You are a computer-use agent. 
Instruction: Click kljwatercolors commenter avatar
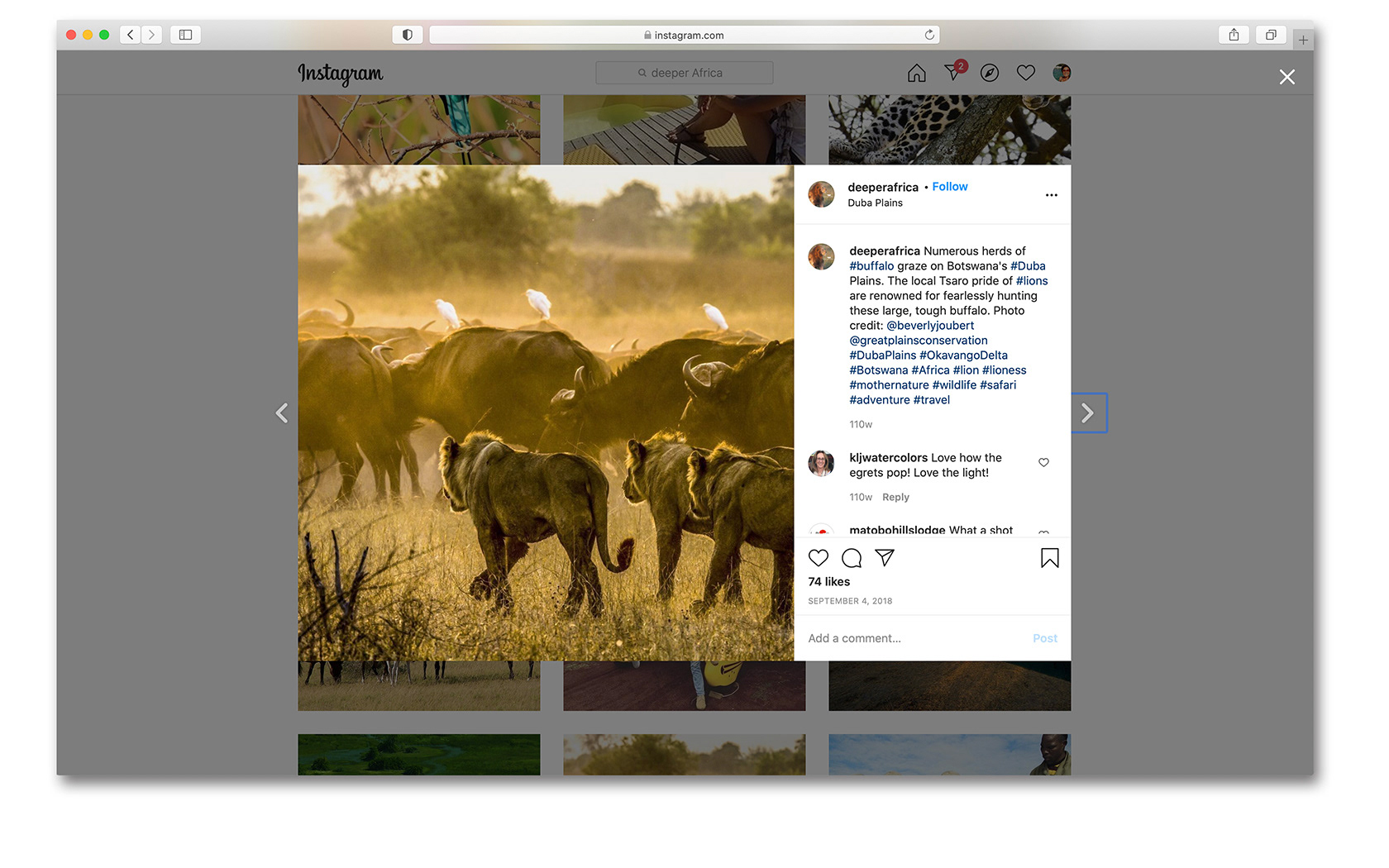point(821,463)
